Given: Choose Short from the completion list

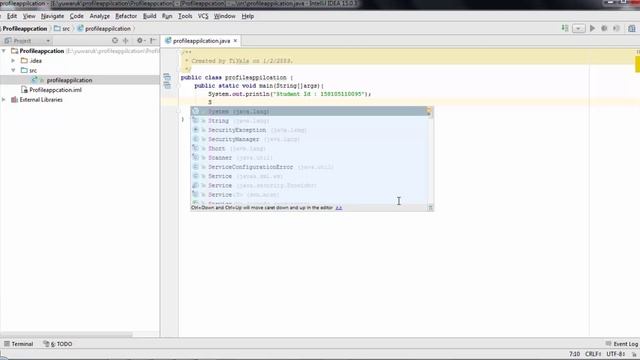Looking at the screenshot, I should (x=309, y=149).
